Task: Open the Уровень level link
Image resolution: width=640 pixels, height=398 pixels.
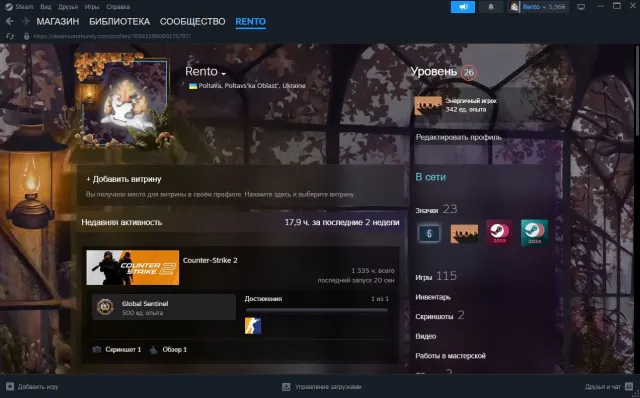Action: pos(433,72)
